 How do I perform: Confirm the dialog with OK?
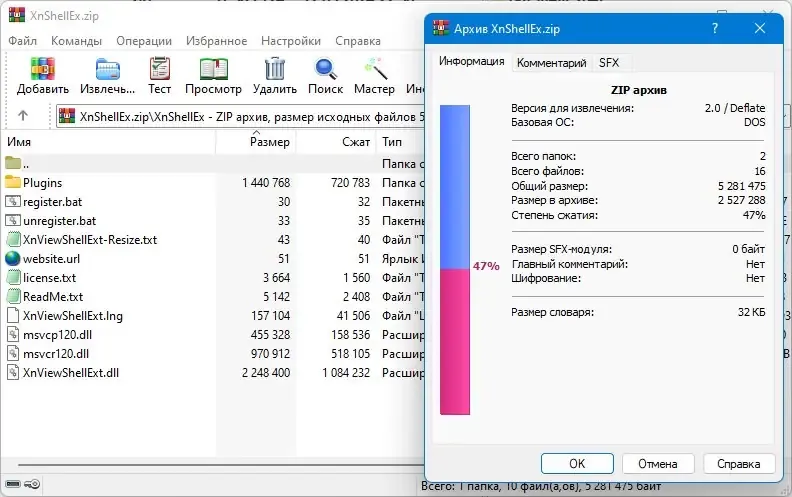click(x=577, y=463)
